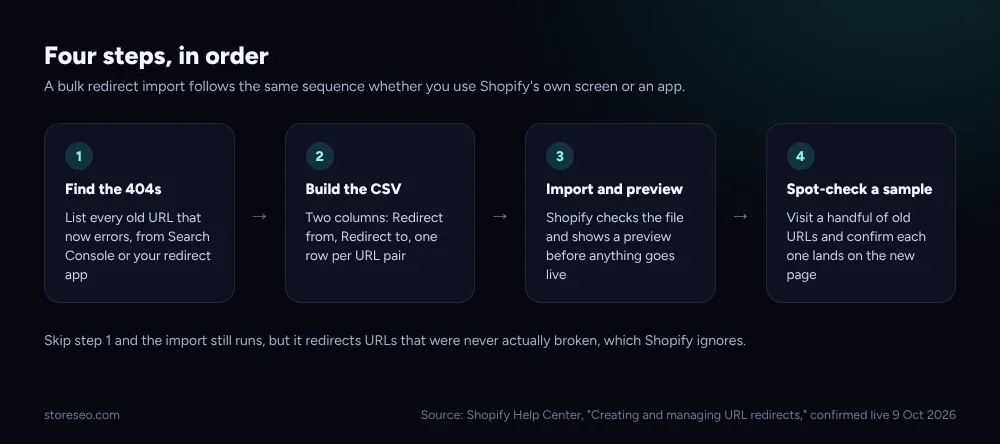This screenshot has width=1000, height=444.
Task: Click the bulk redirect import subtitle
Action: click(365, 87)
